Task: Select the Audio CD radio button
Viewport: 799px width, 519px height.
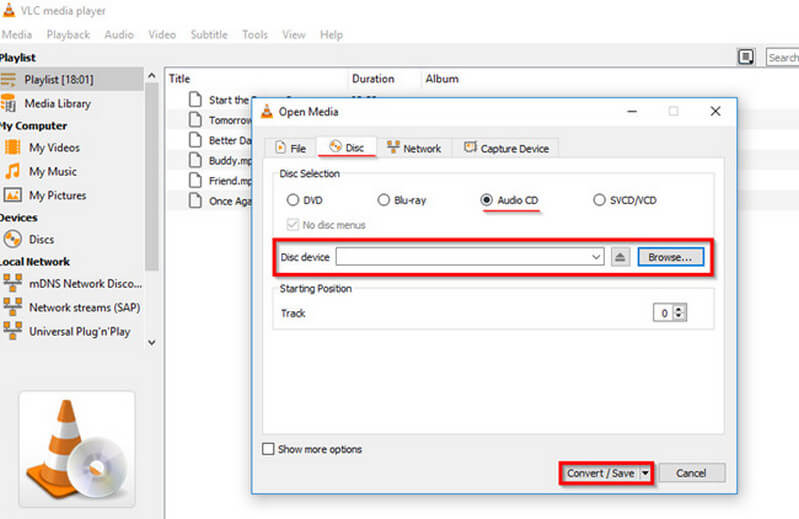Action: pos(487,200)
